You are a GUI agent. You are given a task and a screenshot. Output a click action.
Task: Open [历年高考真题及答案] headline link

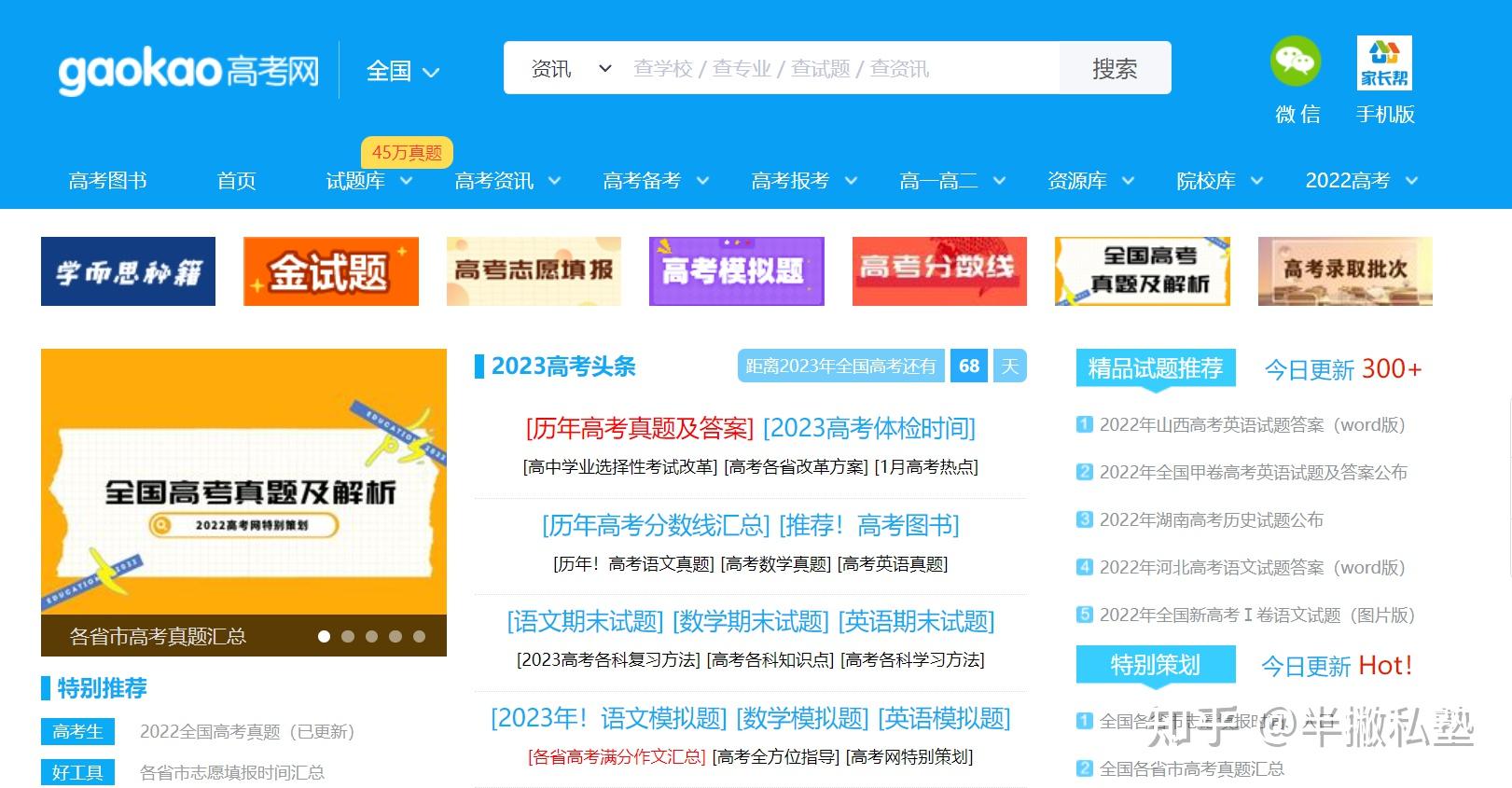[640, 428]
